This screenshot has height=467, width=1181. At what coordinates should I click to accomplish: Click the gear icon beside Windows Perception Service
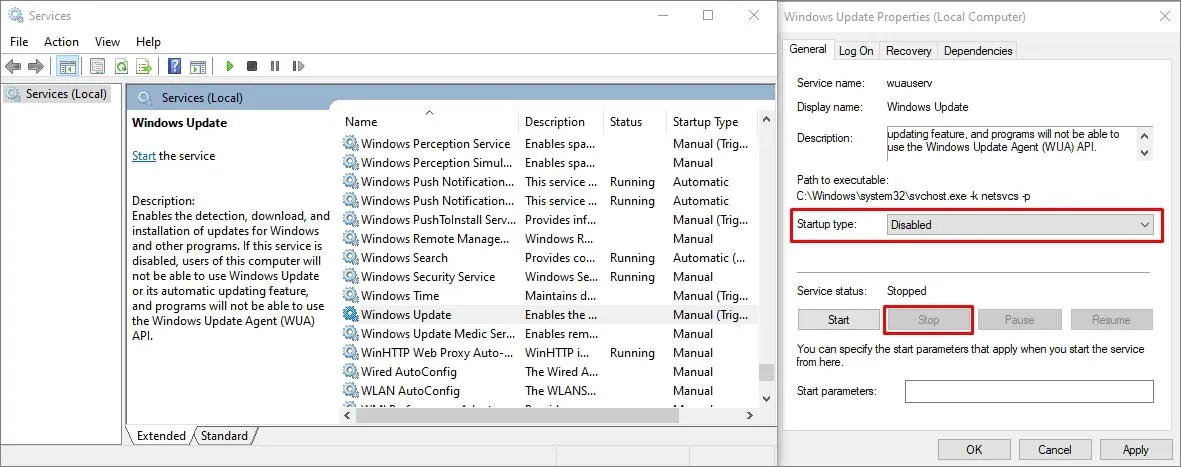point(350,143)
